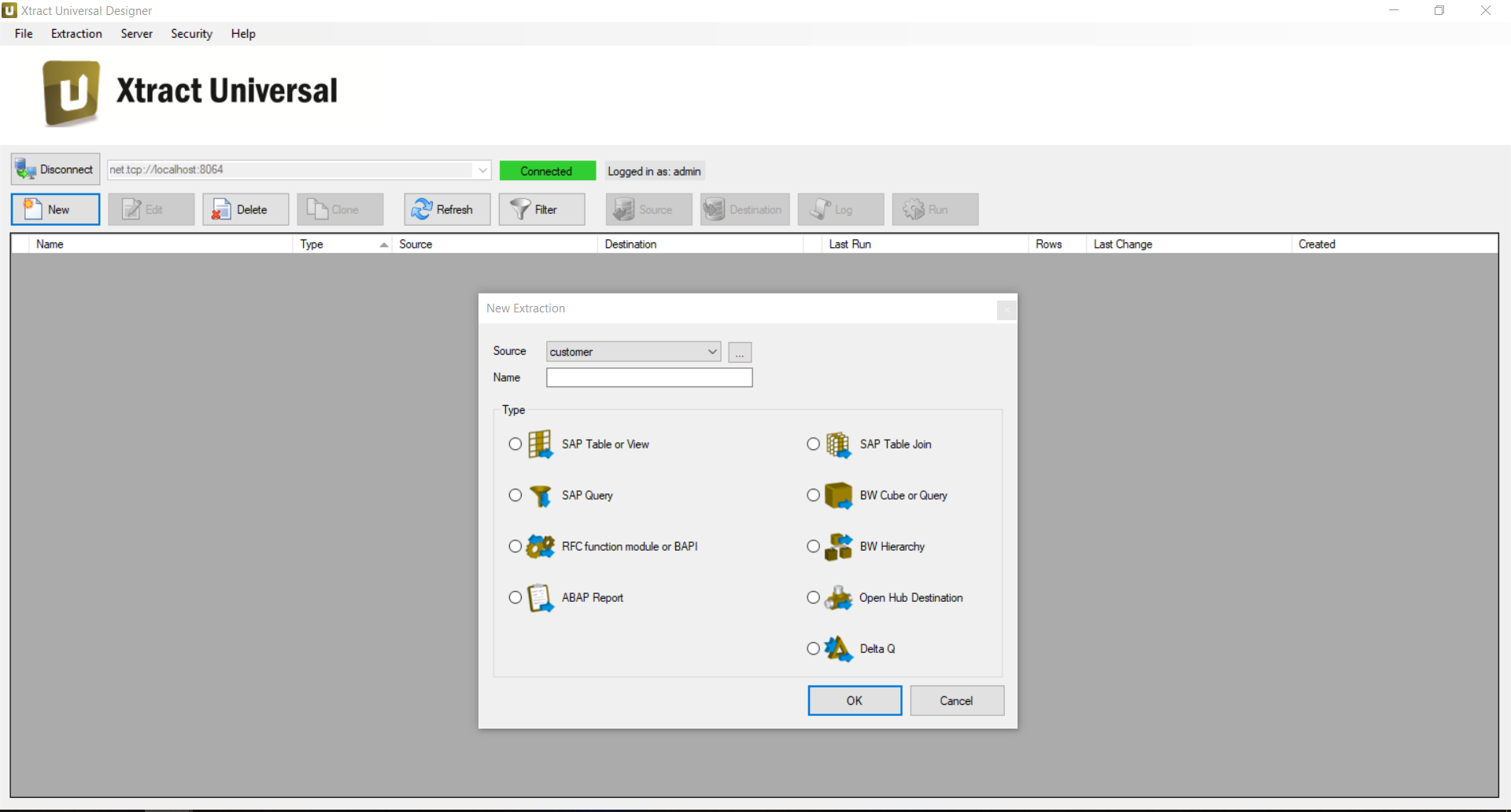Click the Source column header
The image size is (1511, 812).
click(x=494, y=244)
